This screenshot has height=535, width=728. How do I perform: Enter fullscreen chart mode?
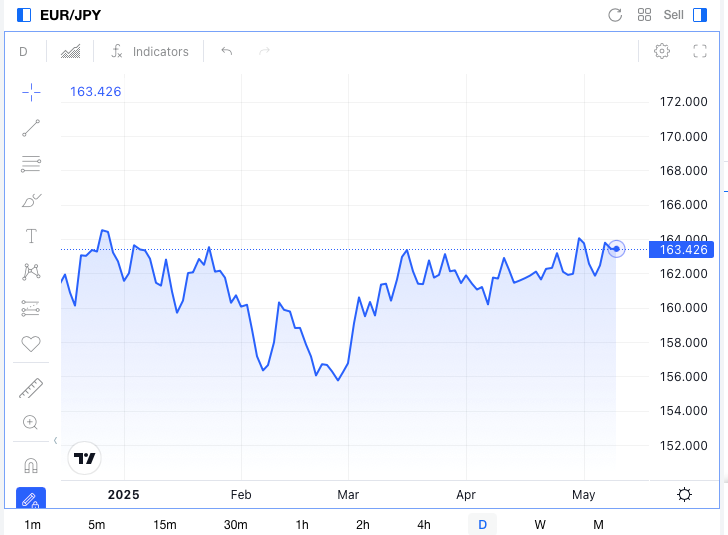(700, 51)
